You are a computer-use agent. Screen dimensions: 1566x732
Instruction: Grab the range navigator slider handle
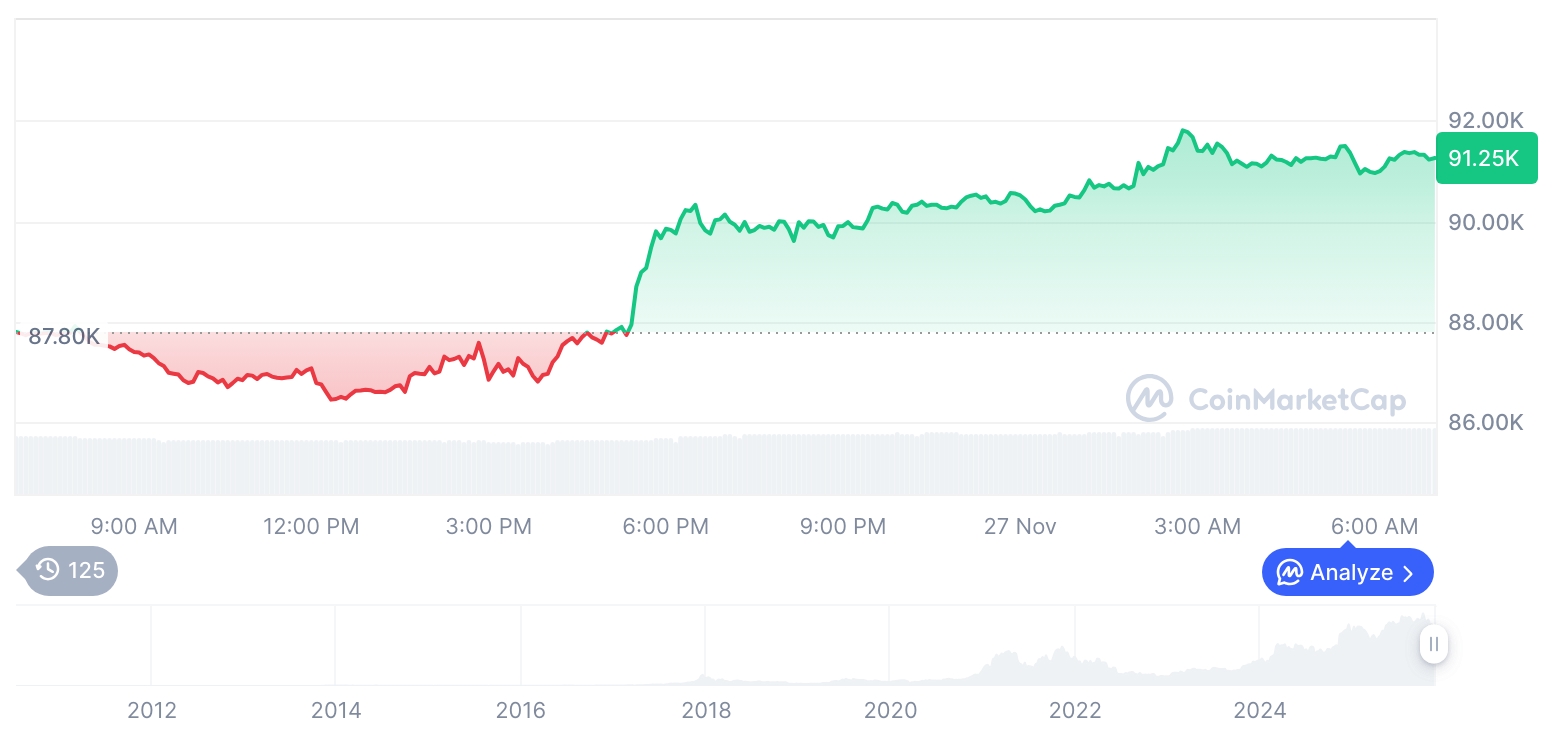pos(1433,644)
